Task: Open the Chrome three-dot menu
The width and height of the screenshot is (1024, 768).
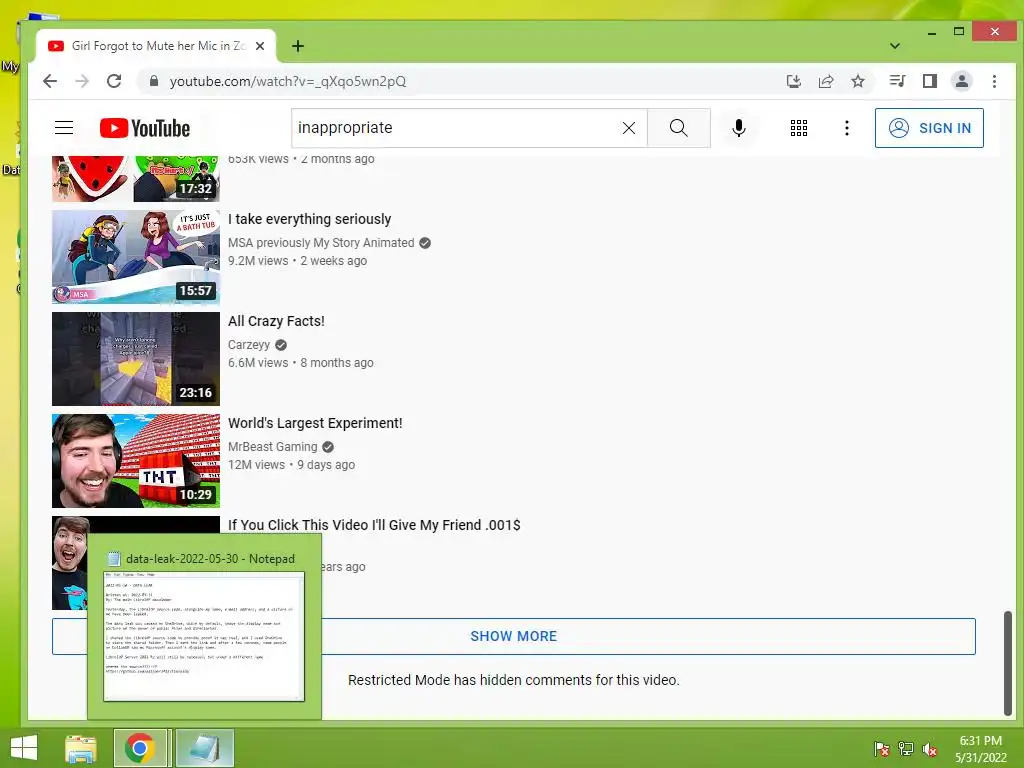Action: pos(994,81)
